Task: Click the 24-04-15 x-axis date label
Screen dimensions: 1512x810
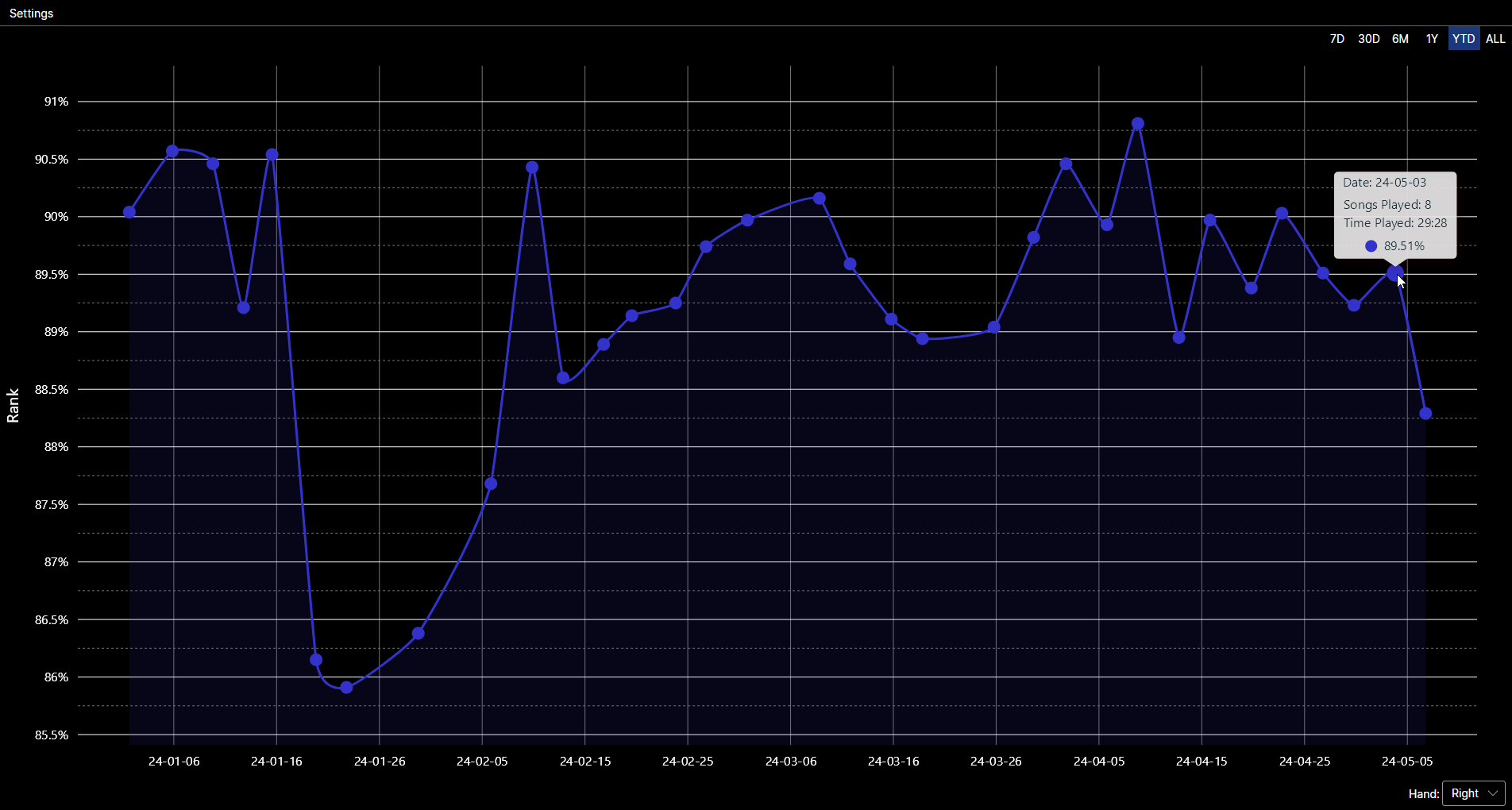Action: (x=1201, y=761)
